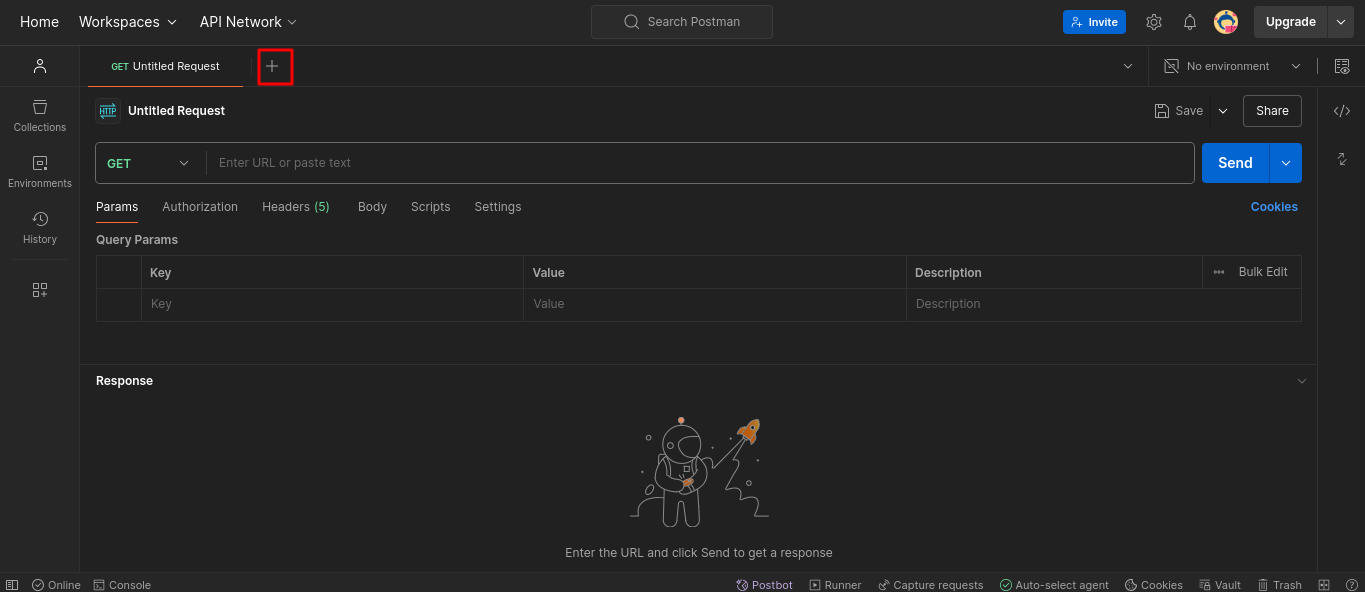Viewport: 1365px width, 592px height.
Task: Click the Query Params heading
Action: click(137, 240)
